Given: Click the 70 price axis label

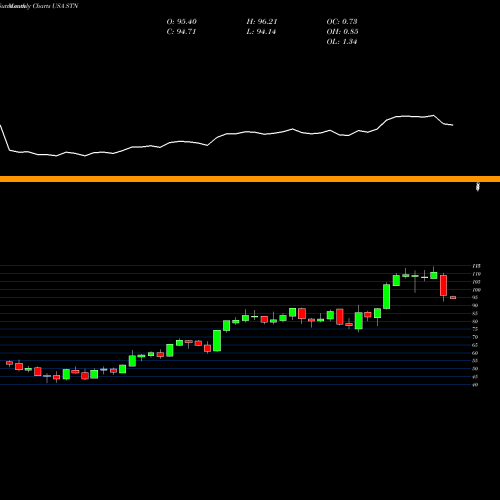Looking at the screenshot, I should pyautogui.click(x=475, y=337).
